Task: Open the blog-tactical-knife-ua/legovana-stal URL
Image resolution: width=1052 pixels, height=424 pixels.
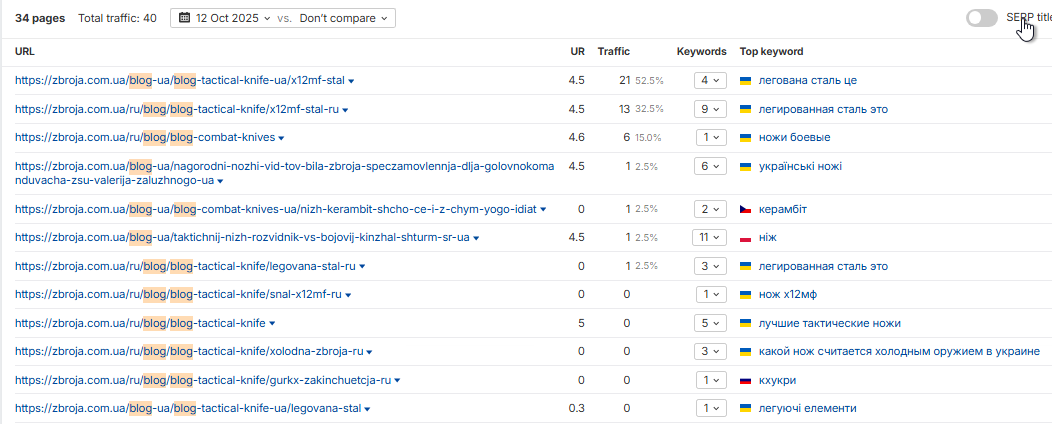Action: point(188,409)
